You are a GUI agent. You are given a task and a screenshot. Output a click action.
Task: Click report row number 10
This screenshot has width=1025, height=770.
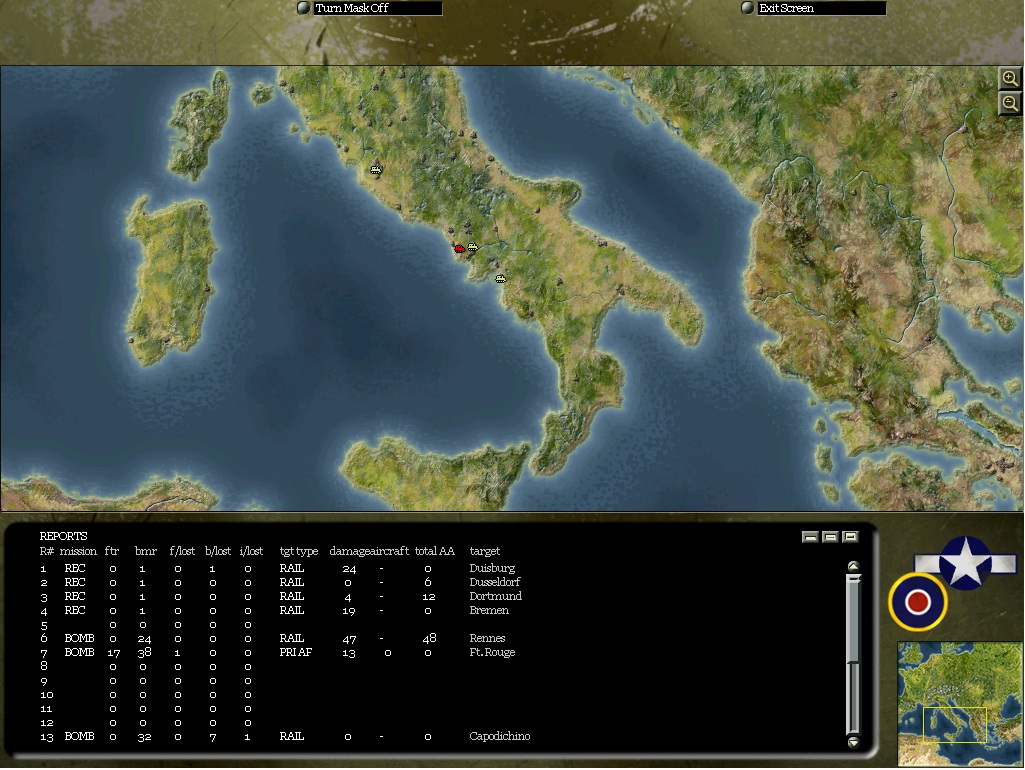(x=46, y=695)
